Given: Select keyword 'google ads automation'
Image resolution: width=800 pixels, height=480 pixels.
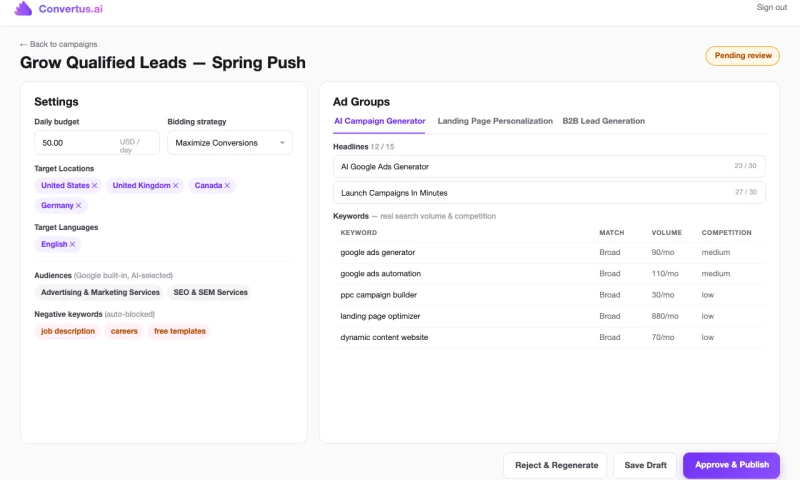Looking at the screenshot, I should click(381, 274).
